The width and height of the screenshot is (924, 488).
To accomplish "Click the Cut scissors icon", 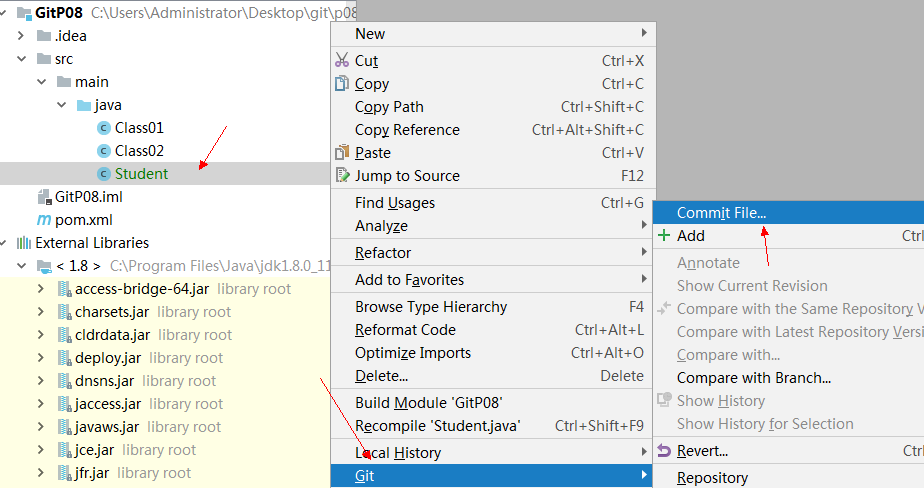I will [x=342, y=61].
